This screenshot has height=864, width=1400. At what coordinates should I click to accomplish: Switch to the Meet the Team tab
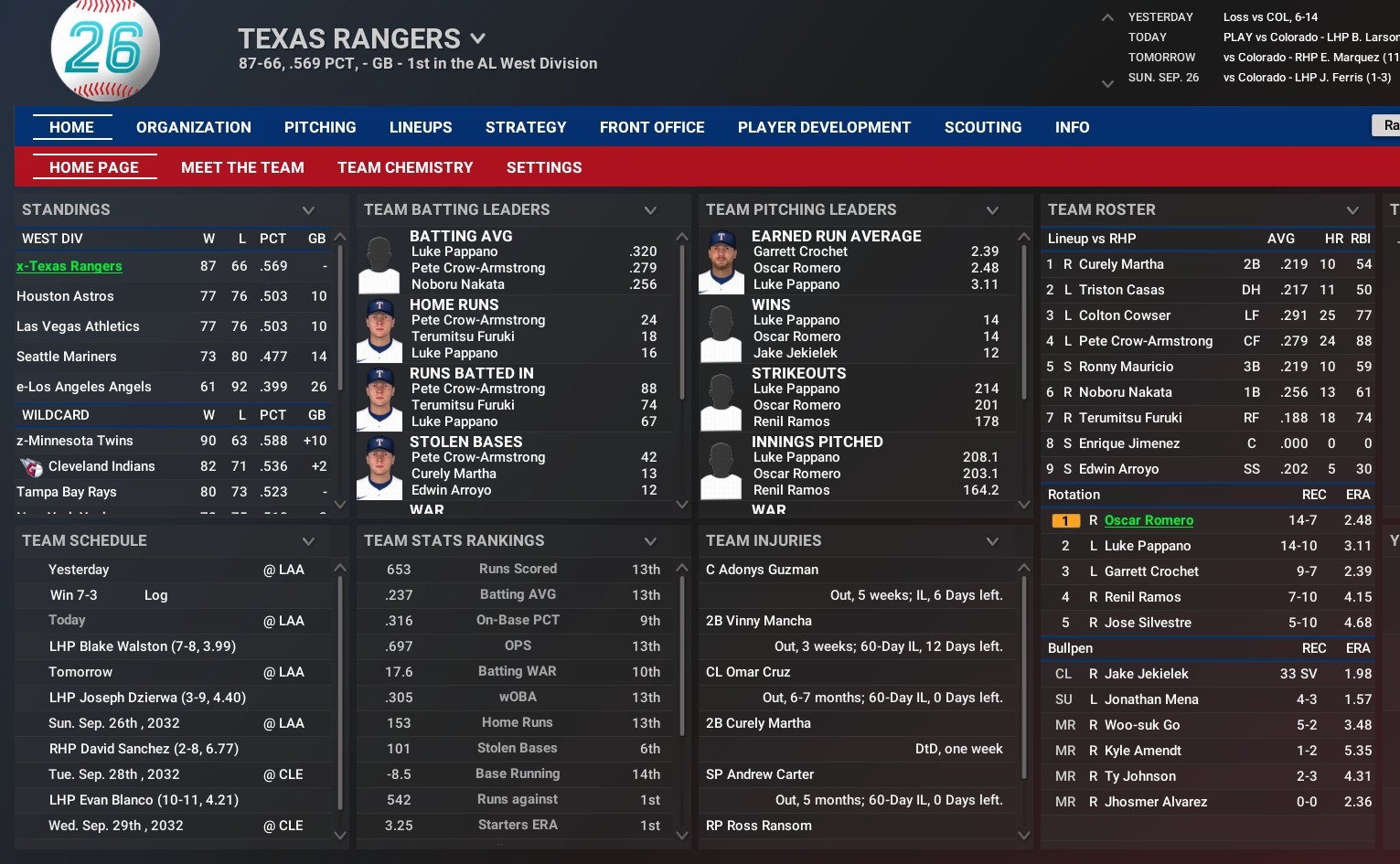pos(242,167)
